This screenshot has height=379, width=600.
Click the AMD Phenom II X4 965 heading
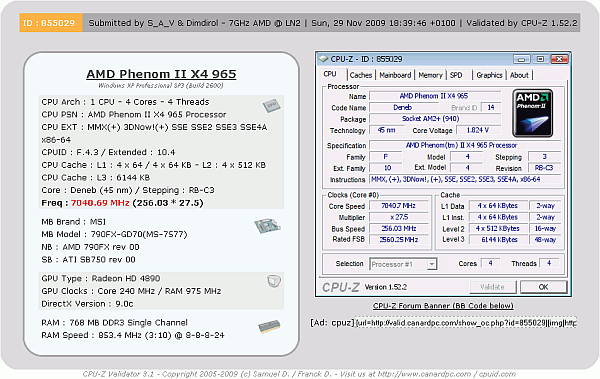coord(161,74)
